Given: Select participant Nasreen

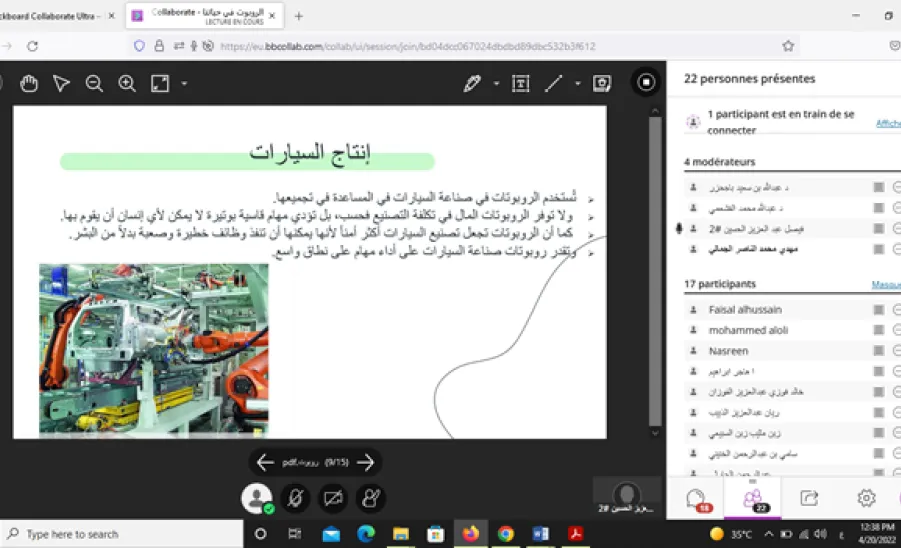Looking at the screenshot, I should [728, 351].
